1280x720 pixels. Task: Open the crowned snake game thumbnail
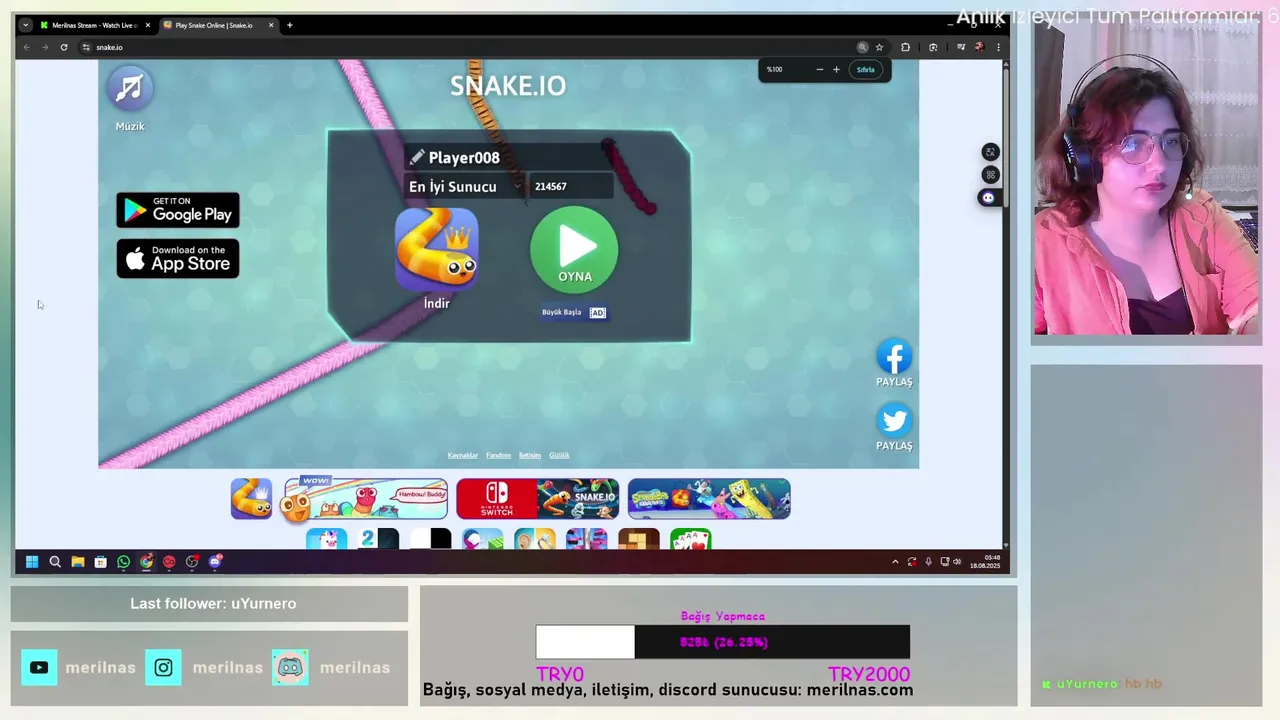(251, 499)
